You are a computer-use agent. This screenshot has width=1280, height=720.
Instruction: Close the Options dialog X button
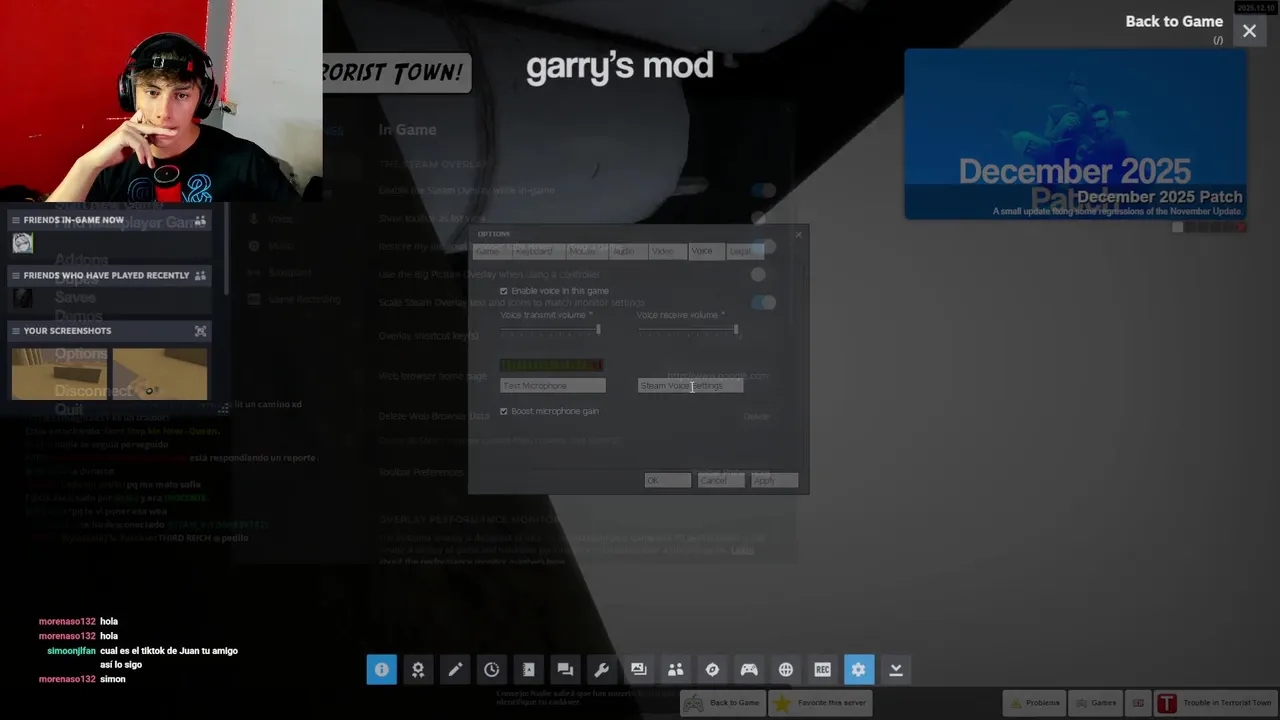click(798, 235)
